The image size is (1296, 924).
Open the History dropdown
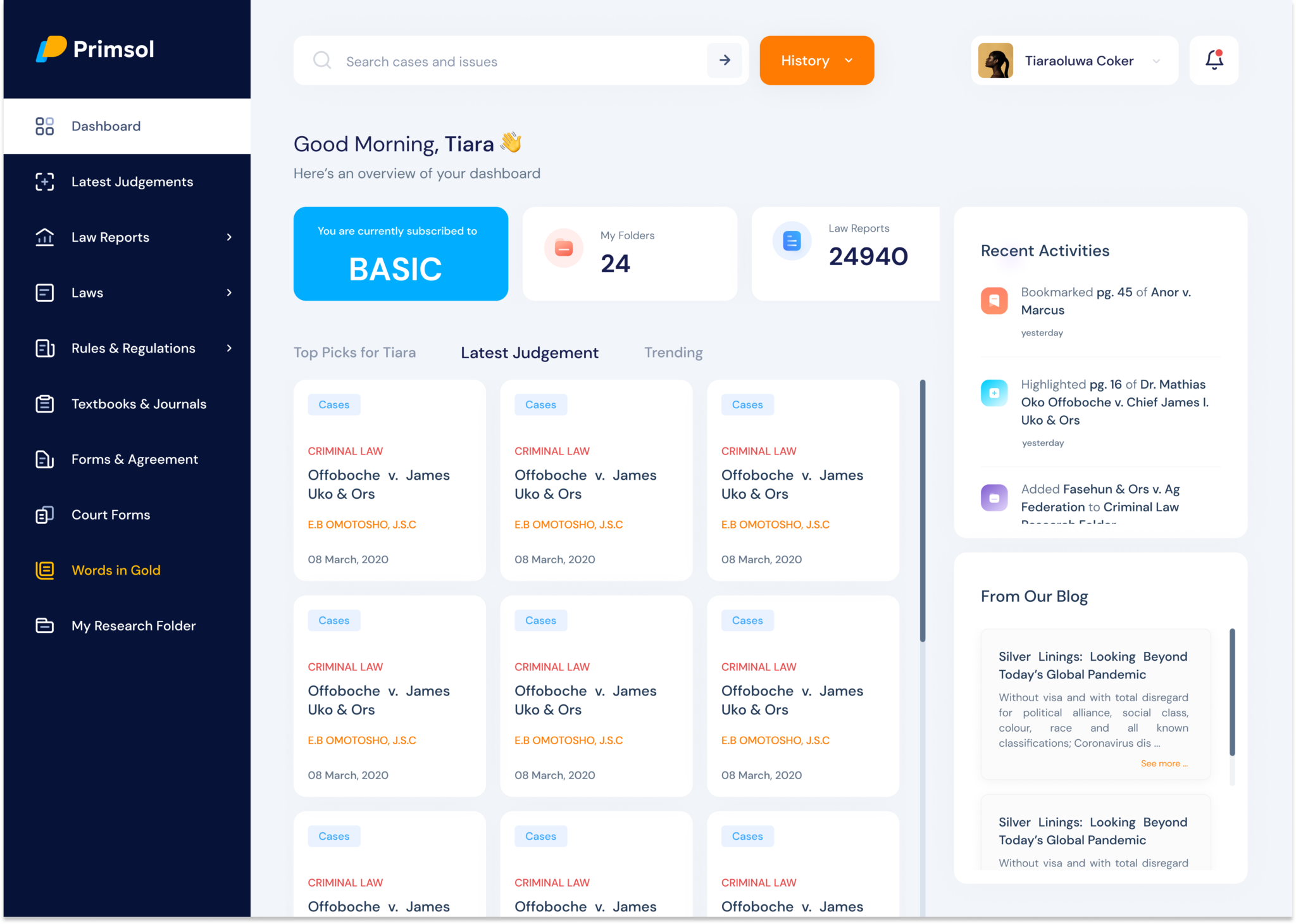coord(816,60)
